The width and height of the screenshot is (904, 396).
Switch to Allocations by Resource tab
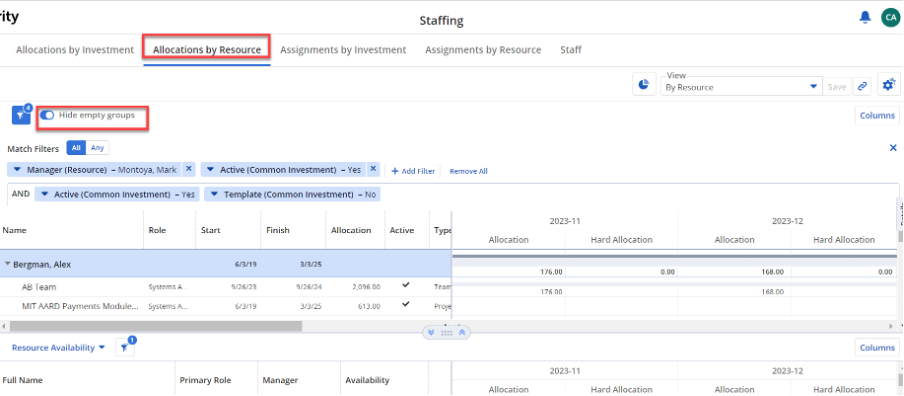pyautogui.click(x=207, y=50)
